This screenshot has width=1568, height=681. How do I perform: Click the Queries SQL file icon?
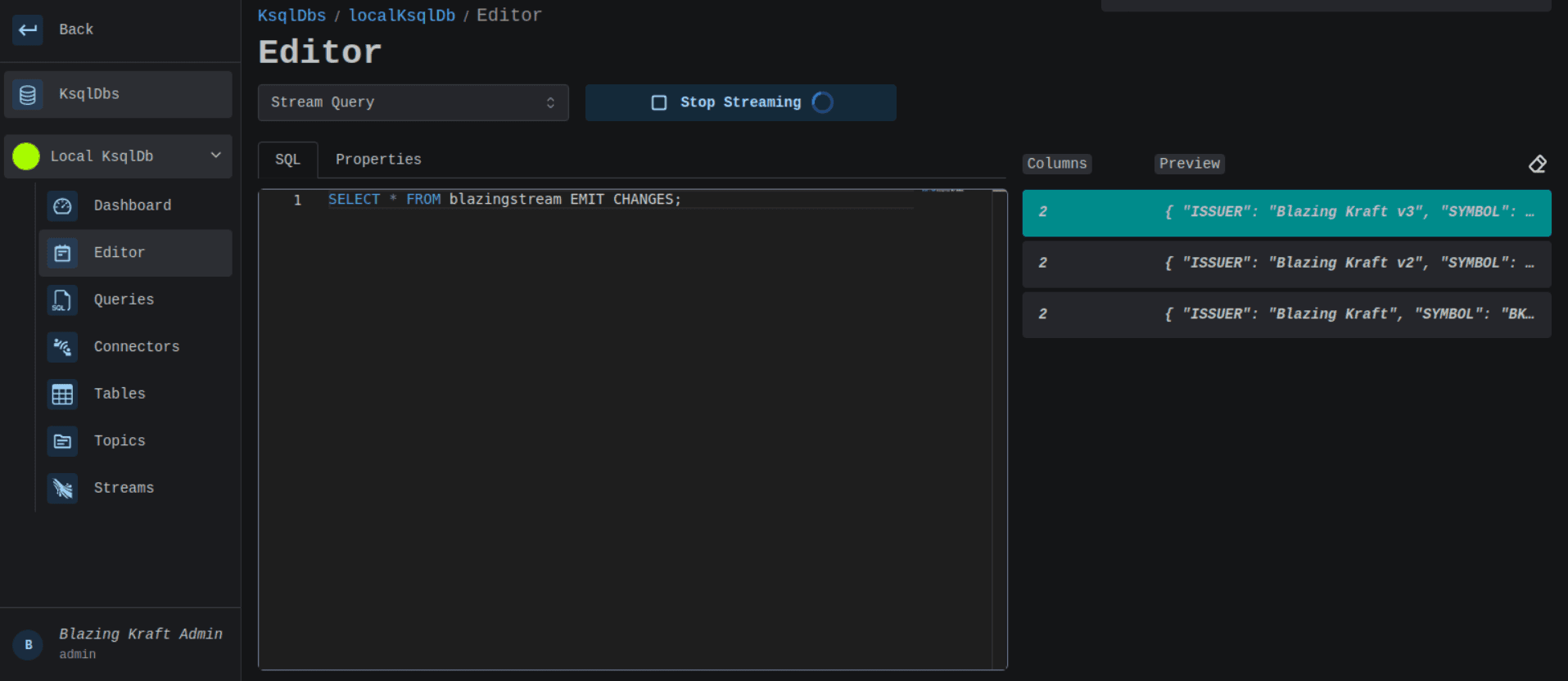click(62, 300)
